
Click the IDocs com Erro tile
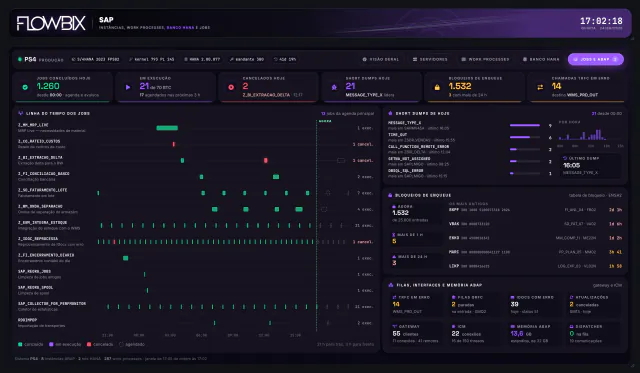tap(534, 304)
